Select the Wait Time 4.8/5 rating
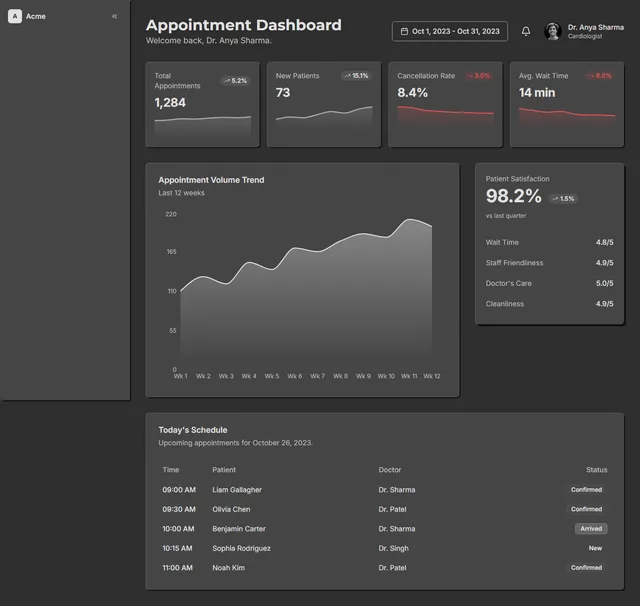The image size is (640, 606). click(x=549, y=242)
